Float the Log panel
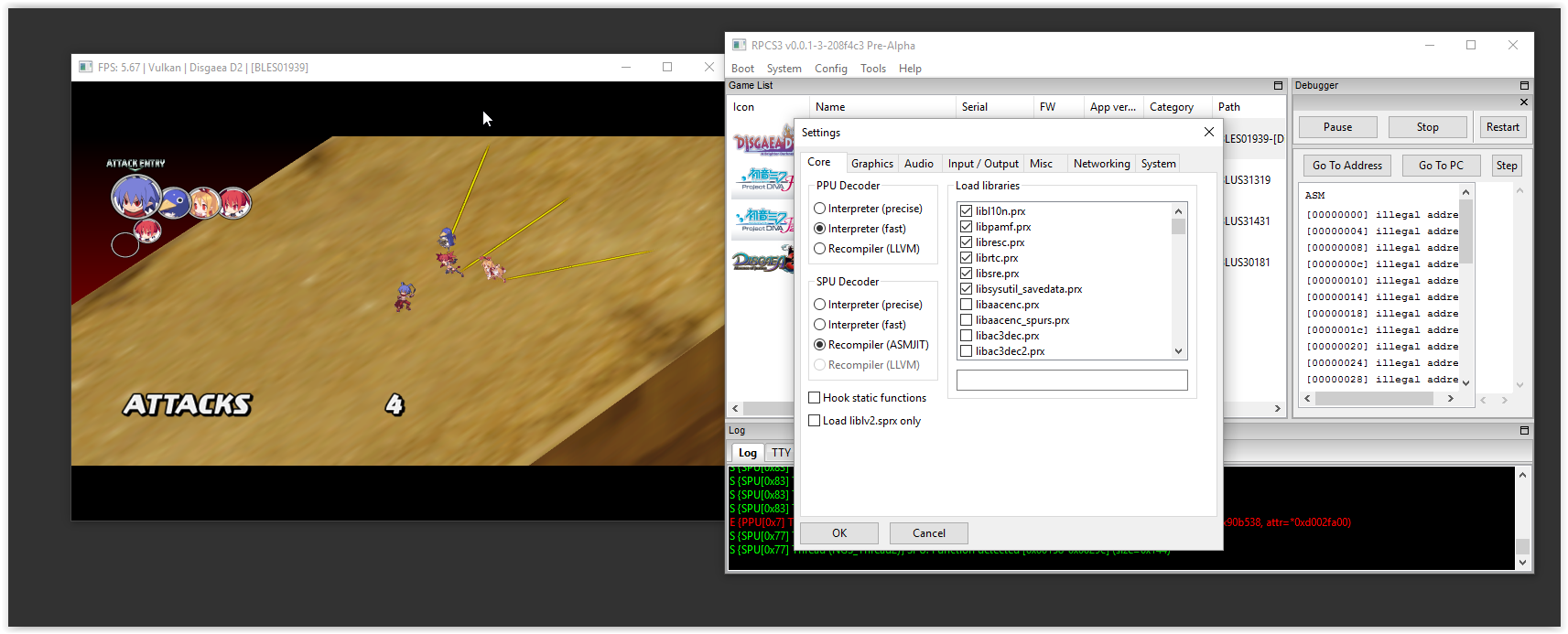The image size is (1568, 634). coord(1524,431)
